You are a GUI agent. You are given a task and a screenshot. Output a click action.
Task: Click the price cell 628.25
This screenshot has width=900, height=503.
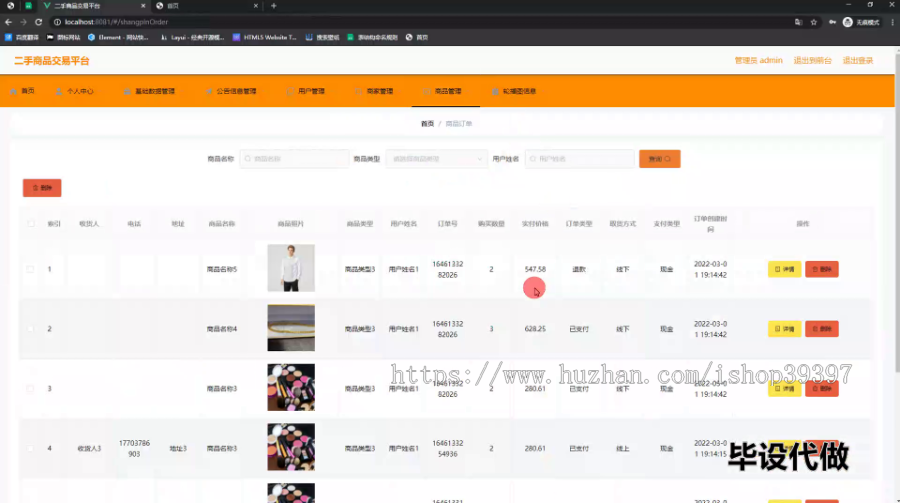tap(535, 329)
